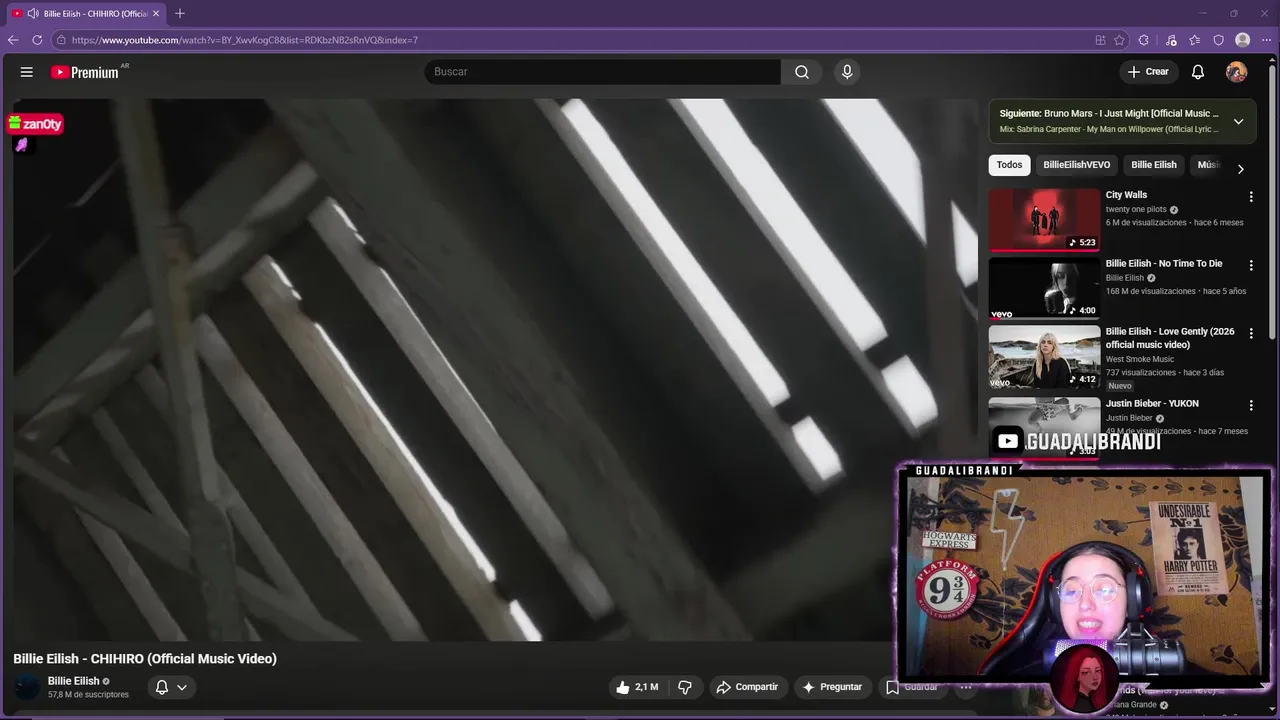Open options for Love Gently video
Screen dimensions: 1280x720
pos(1250,333)
